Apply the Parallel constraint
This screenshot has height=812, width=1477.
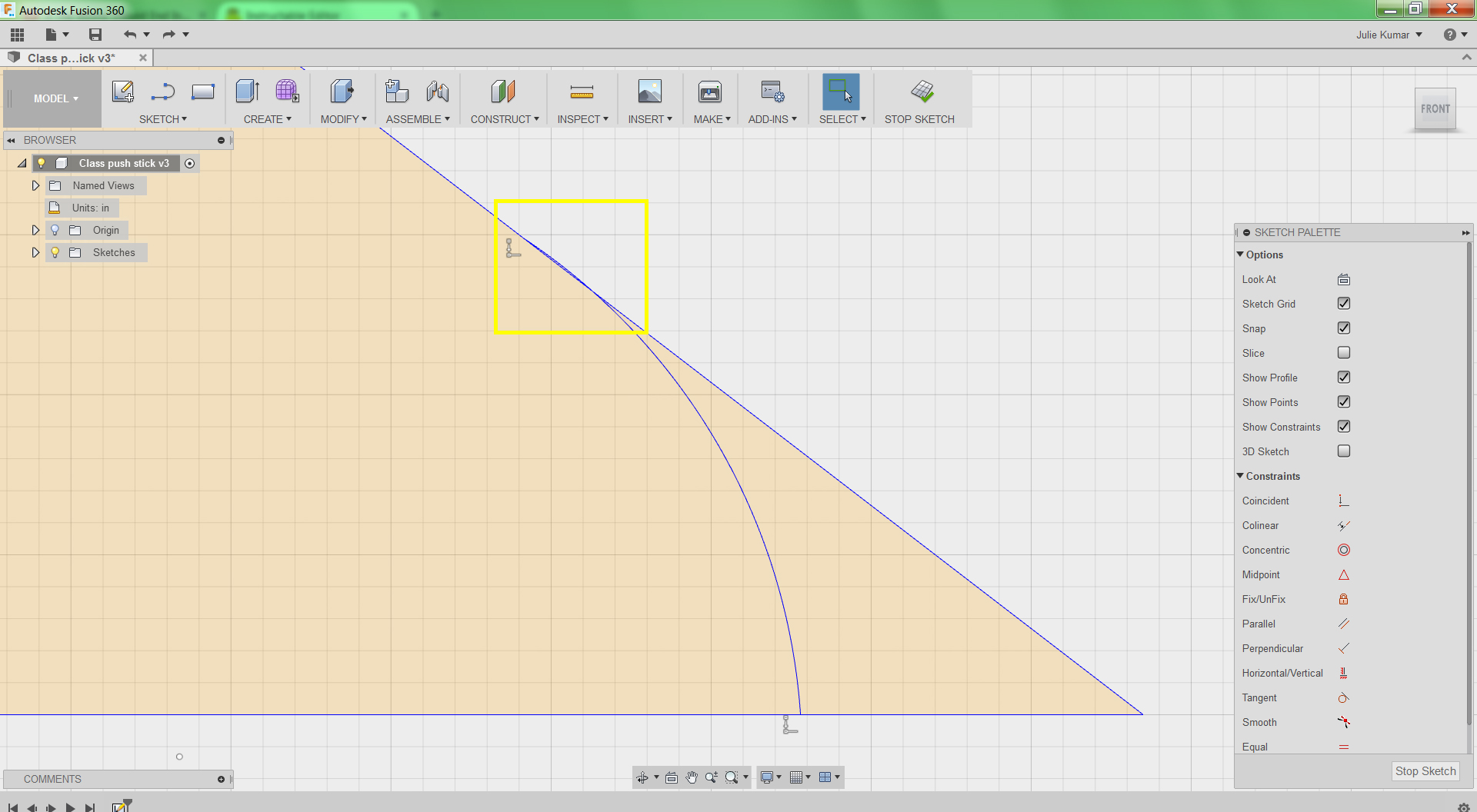pos(1344,624)
